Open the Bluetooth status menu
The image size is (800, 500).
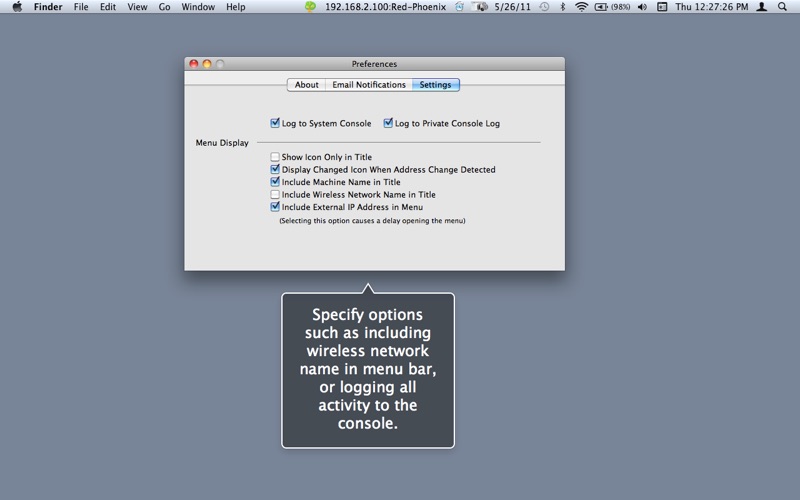click(563, 7)
